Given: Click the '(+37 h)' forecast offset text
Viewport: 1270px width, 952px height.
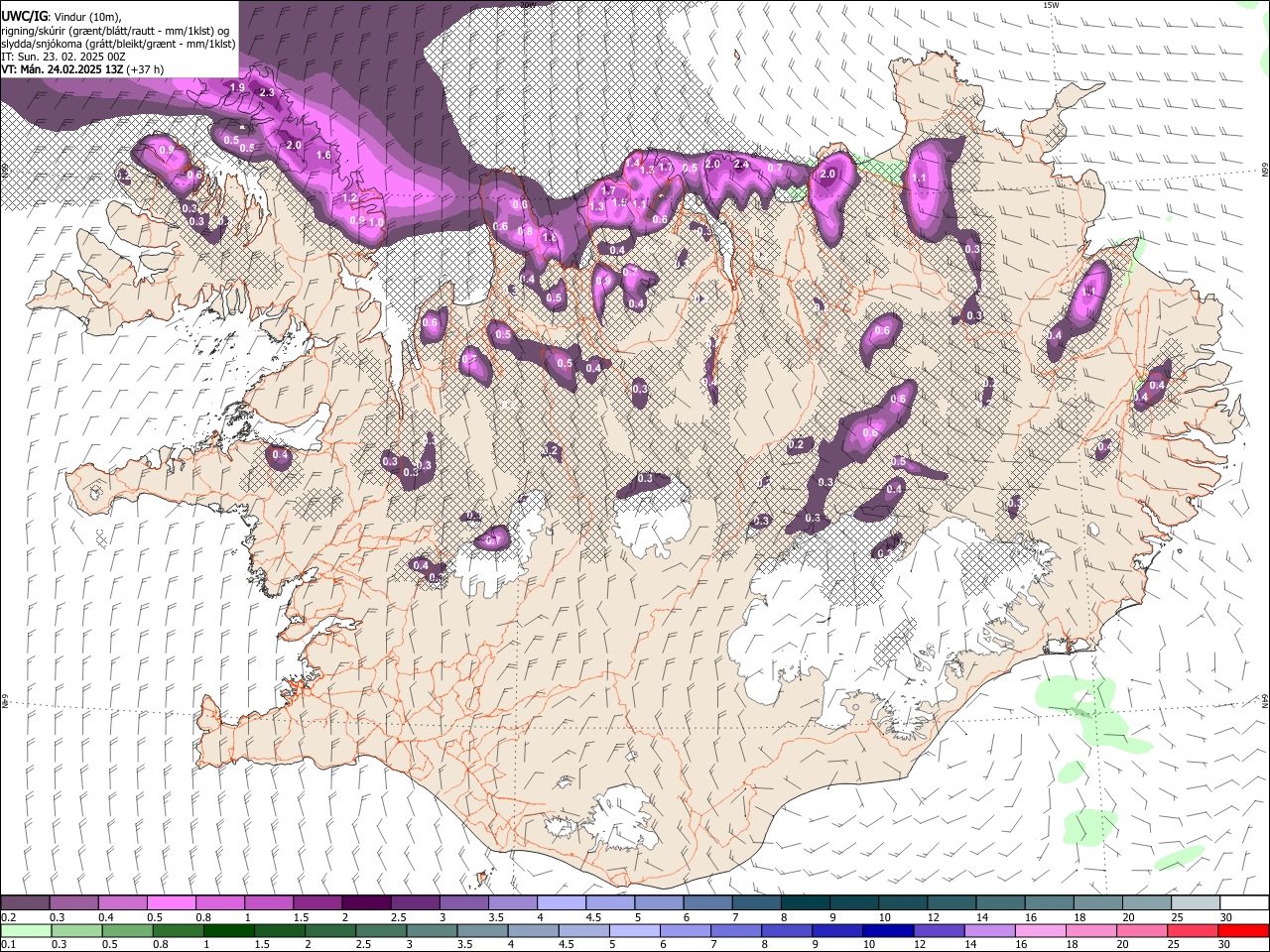Looking at the screenshot, I should pos(145,69).
